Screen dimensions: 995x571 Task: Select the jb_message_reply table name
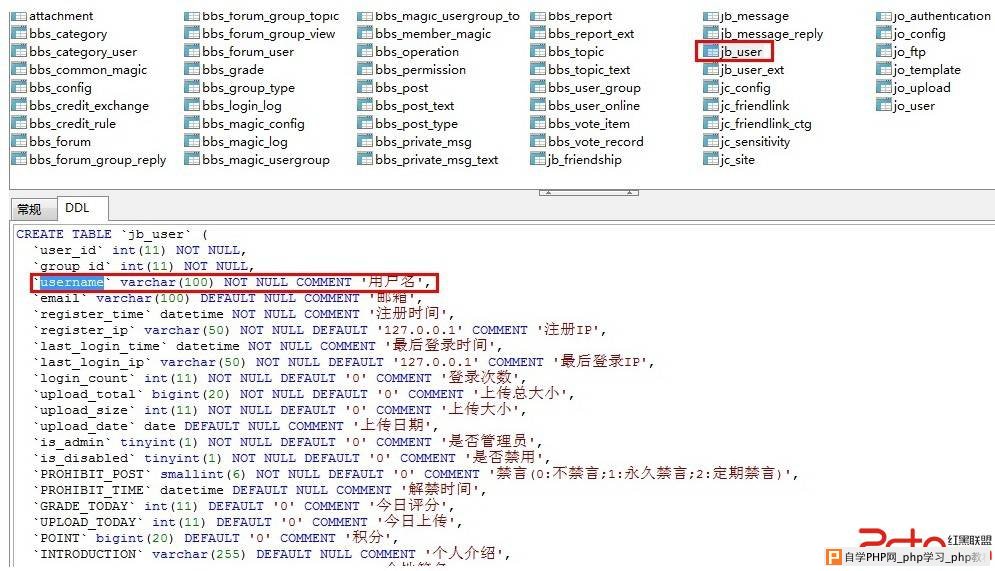(772, 34)
